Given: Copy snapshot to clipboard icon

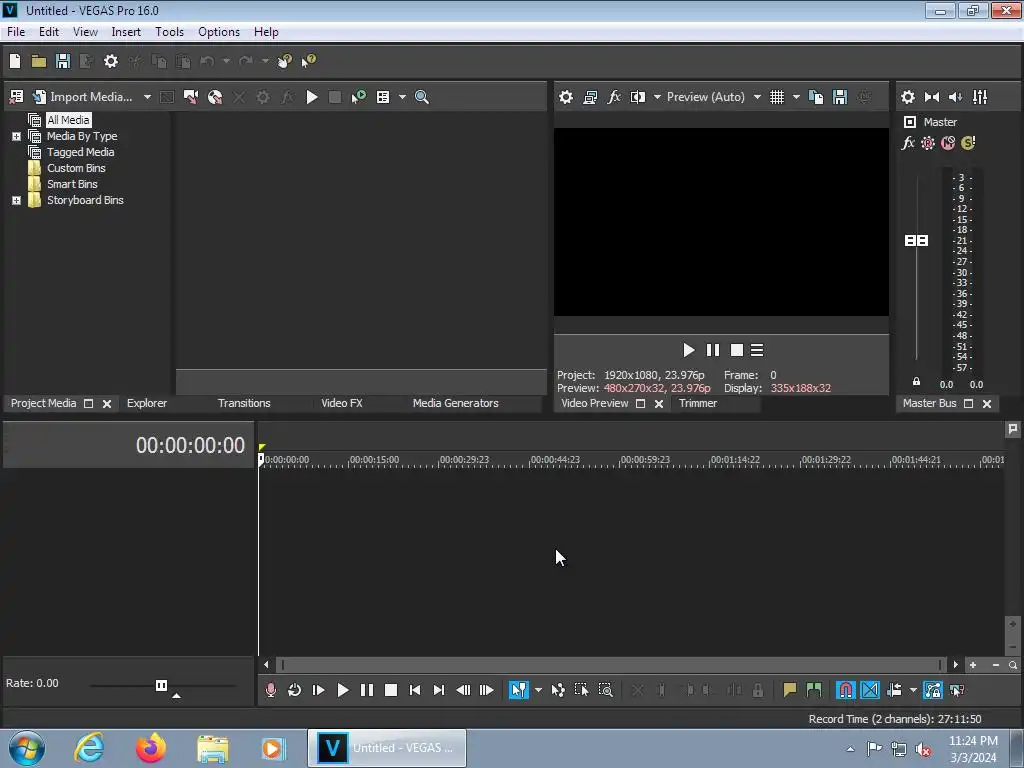Looking at the screenshot, I should coord(816,97).
